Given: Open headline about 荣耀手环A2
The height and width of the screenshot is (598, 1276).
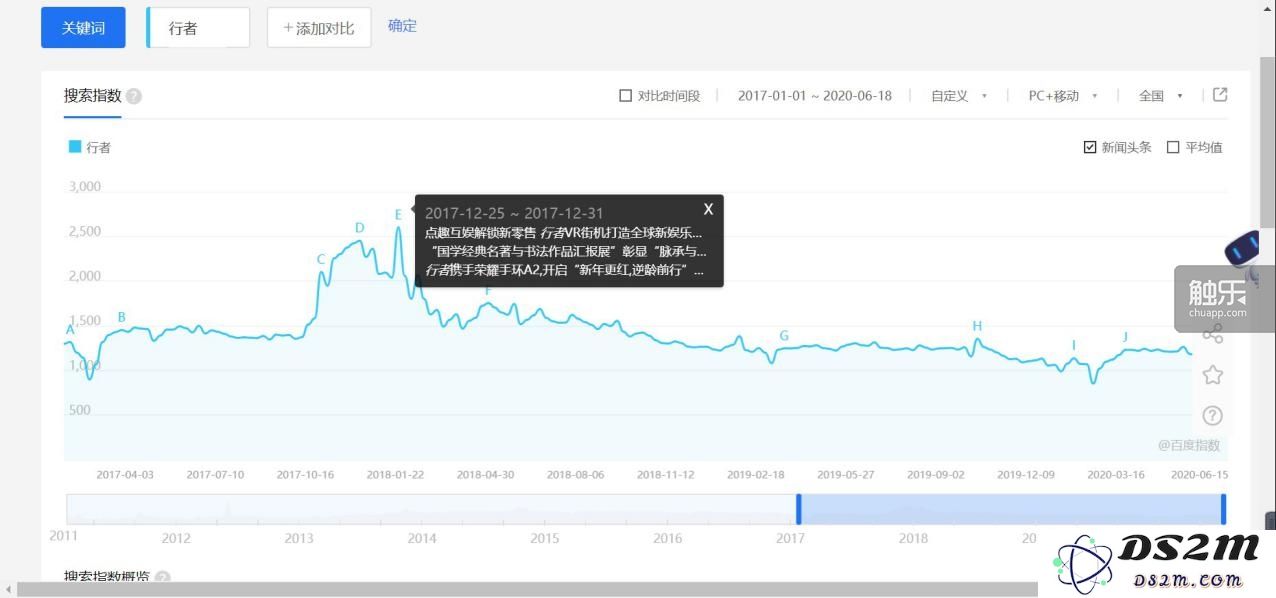Looking at the screenshot, I should [565, 270].
